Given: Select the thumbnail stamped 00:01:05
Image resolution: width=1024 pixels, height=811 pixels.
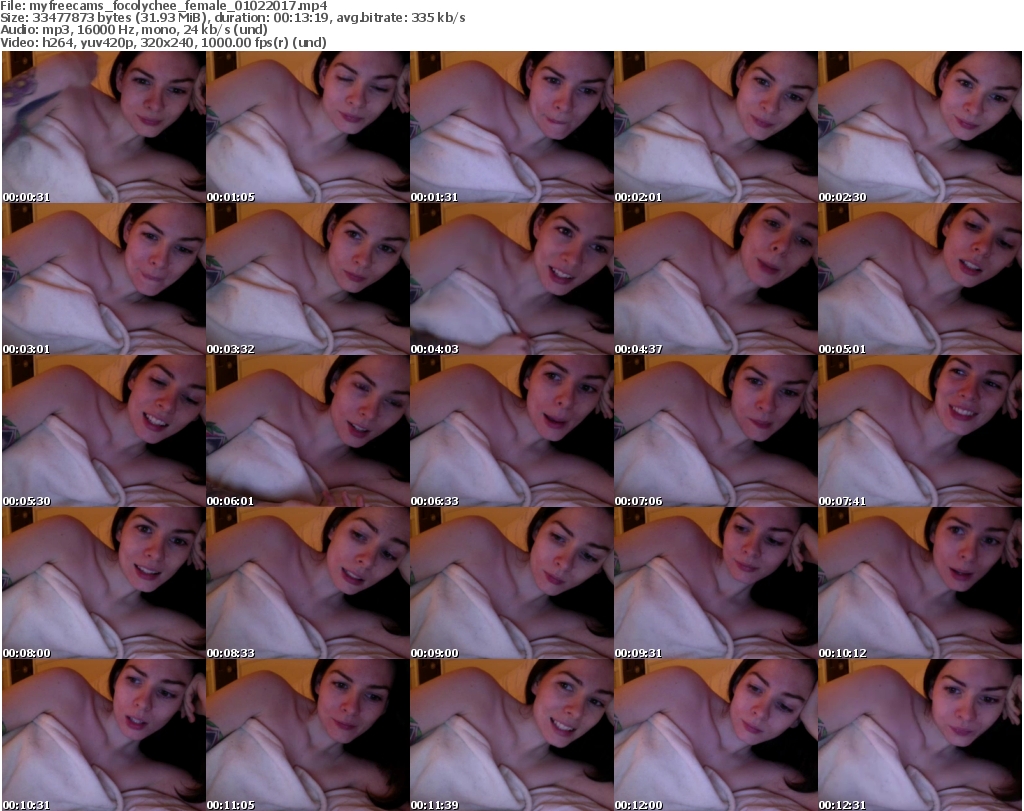Looking at the screenshot, I should point(308,127).
